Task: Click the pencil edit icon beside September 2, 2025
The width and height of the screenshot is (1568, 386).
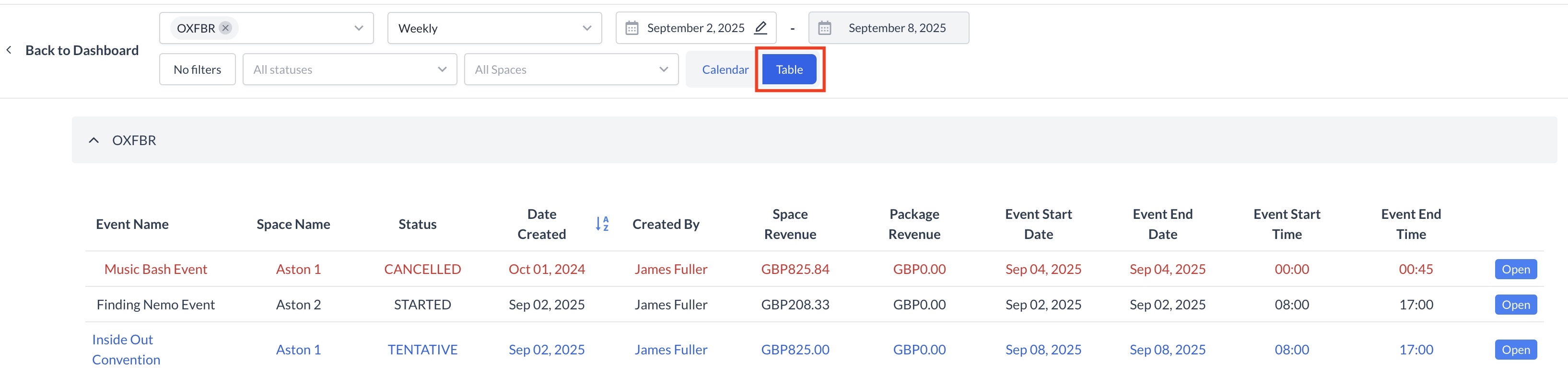Action: point(760,28)
